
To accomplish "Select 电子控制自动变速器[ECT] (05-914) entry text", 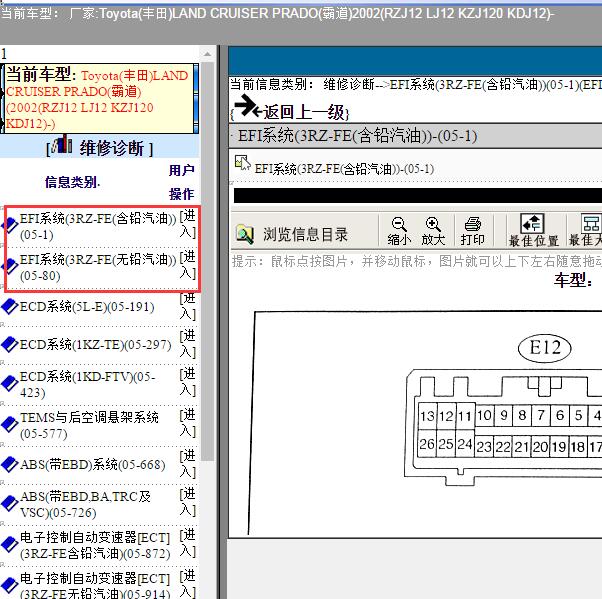I will (95, 585).
